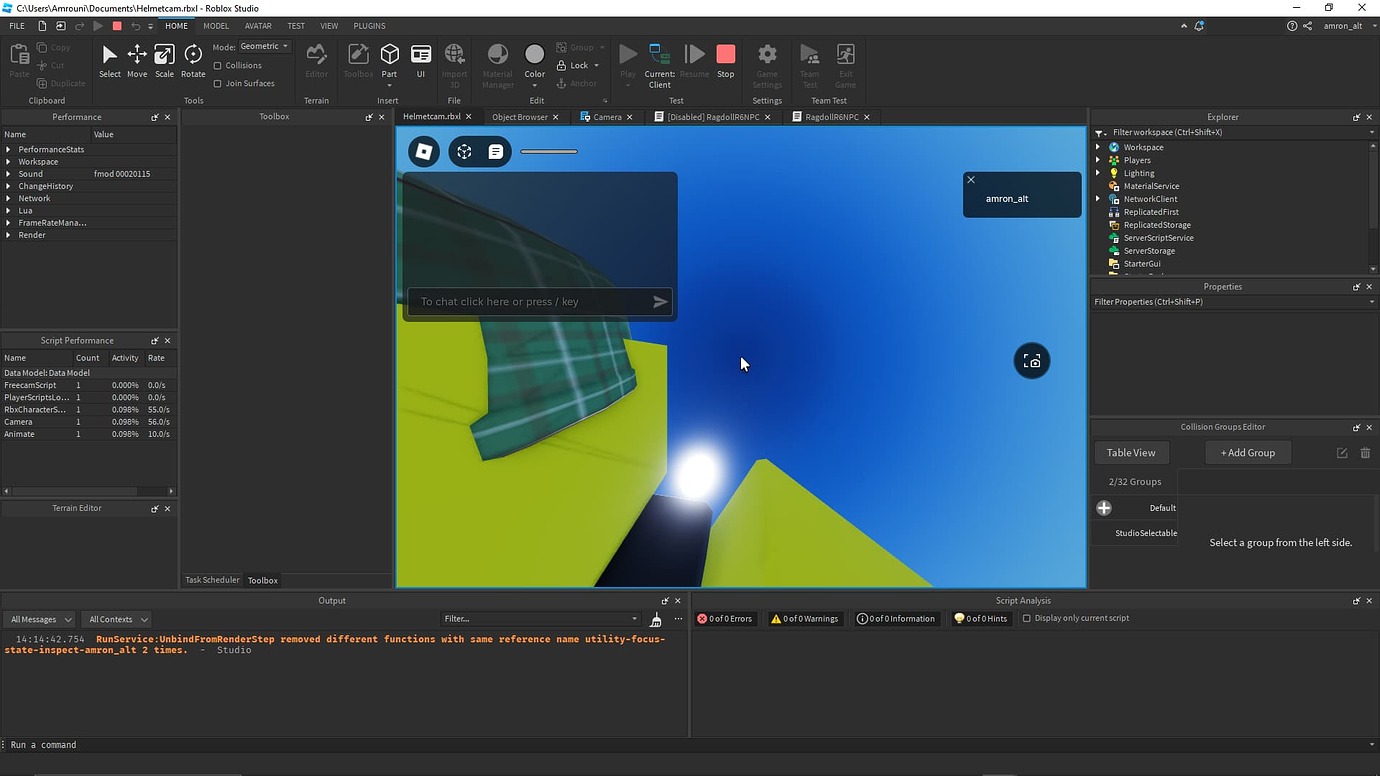Check Display only current script
Screen dimensions: 1380x776
tap(1027, 618)
